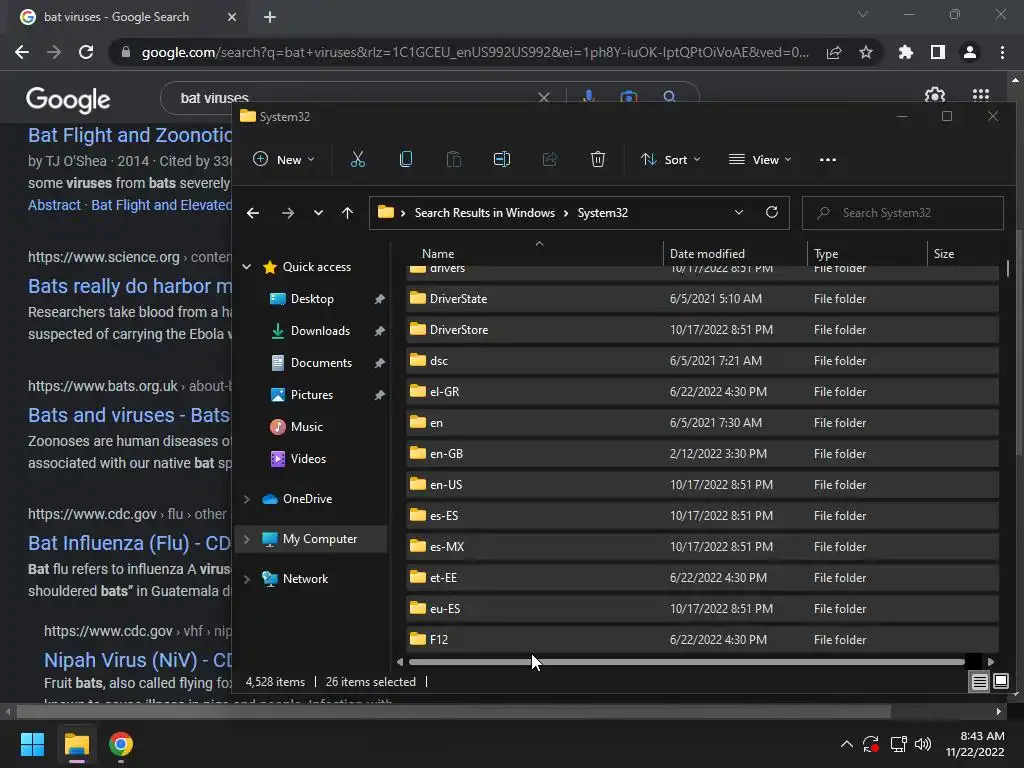Switch to large thumbnails view icon in status bar
The height and width of the screenshot is (768, 1024).
coord(1001,682)
